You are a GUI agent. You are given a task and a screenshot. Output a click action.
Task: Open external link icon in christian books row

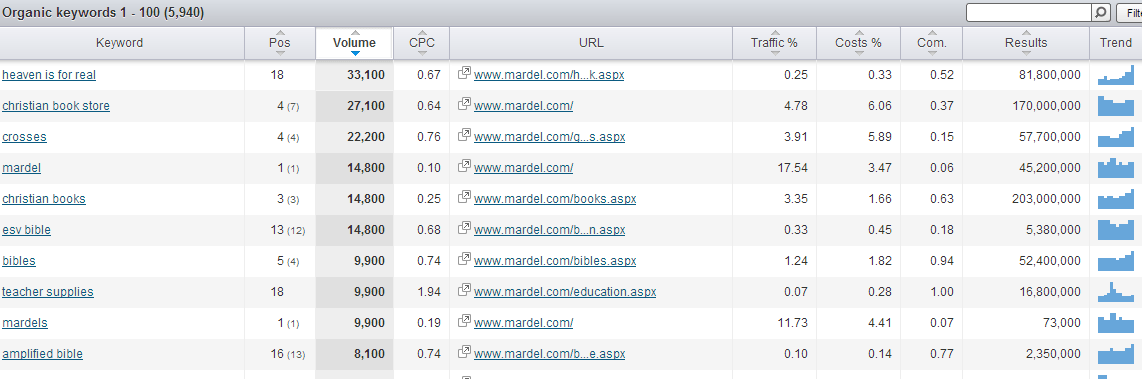coord(463,198)
